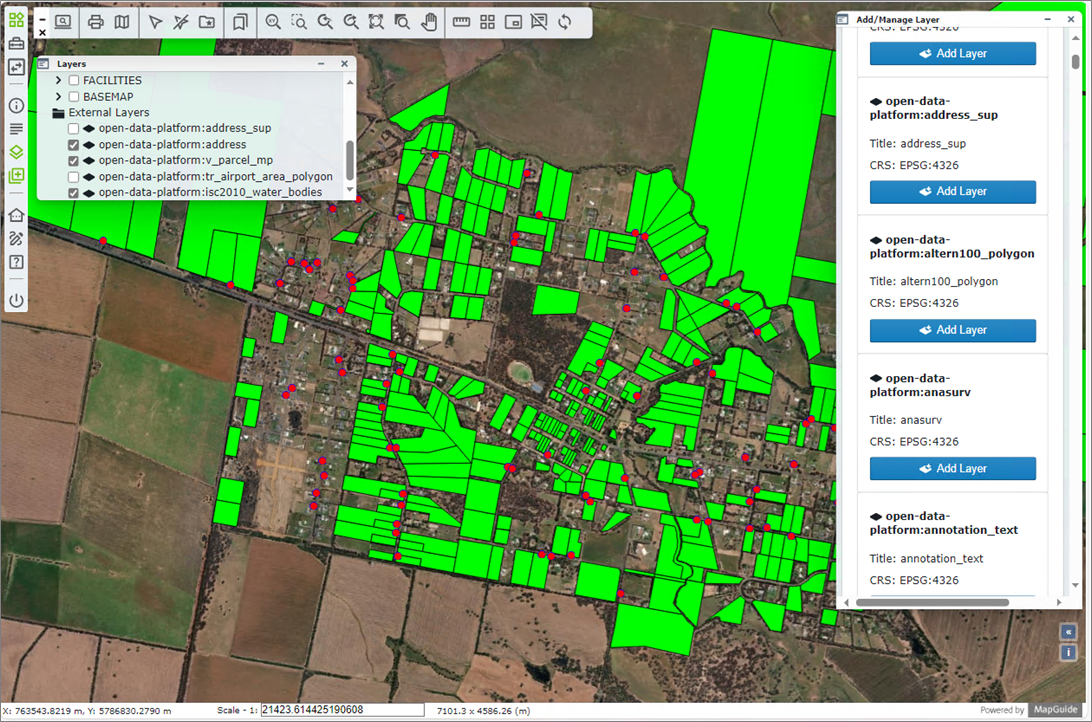Uncheck the open-data-platform:address layer

coord(74,145)
